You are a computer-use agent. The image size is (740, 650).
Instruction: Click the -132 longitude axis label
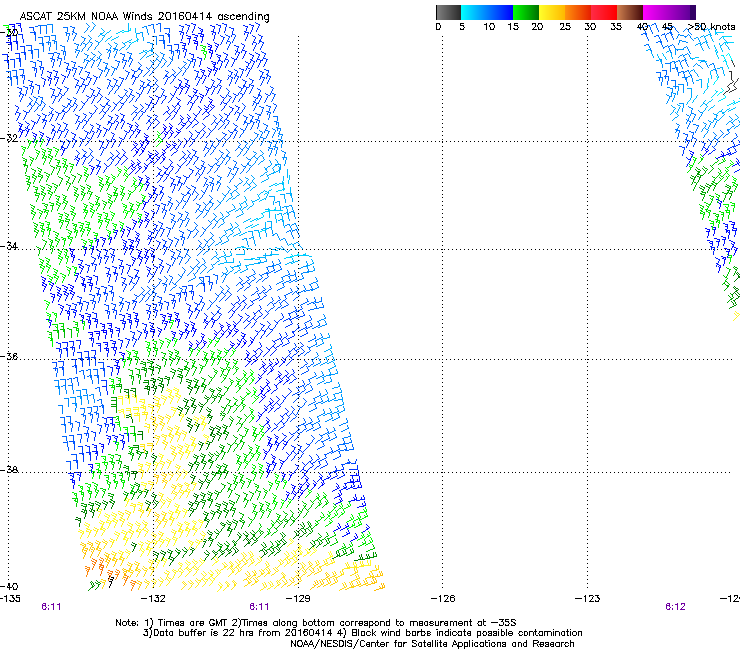153,599
